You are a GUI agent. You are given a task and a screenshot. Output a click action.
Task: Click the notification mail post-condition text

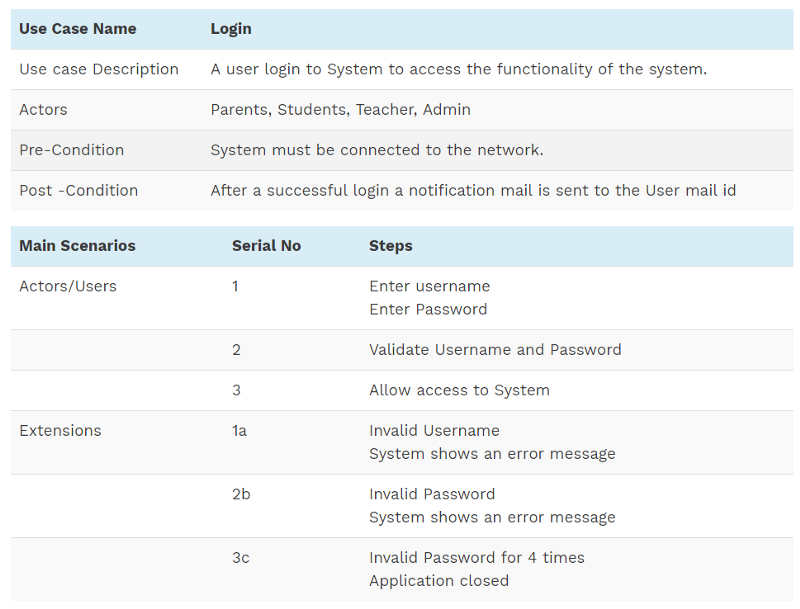coord(472,190)
